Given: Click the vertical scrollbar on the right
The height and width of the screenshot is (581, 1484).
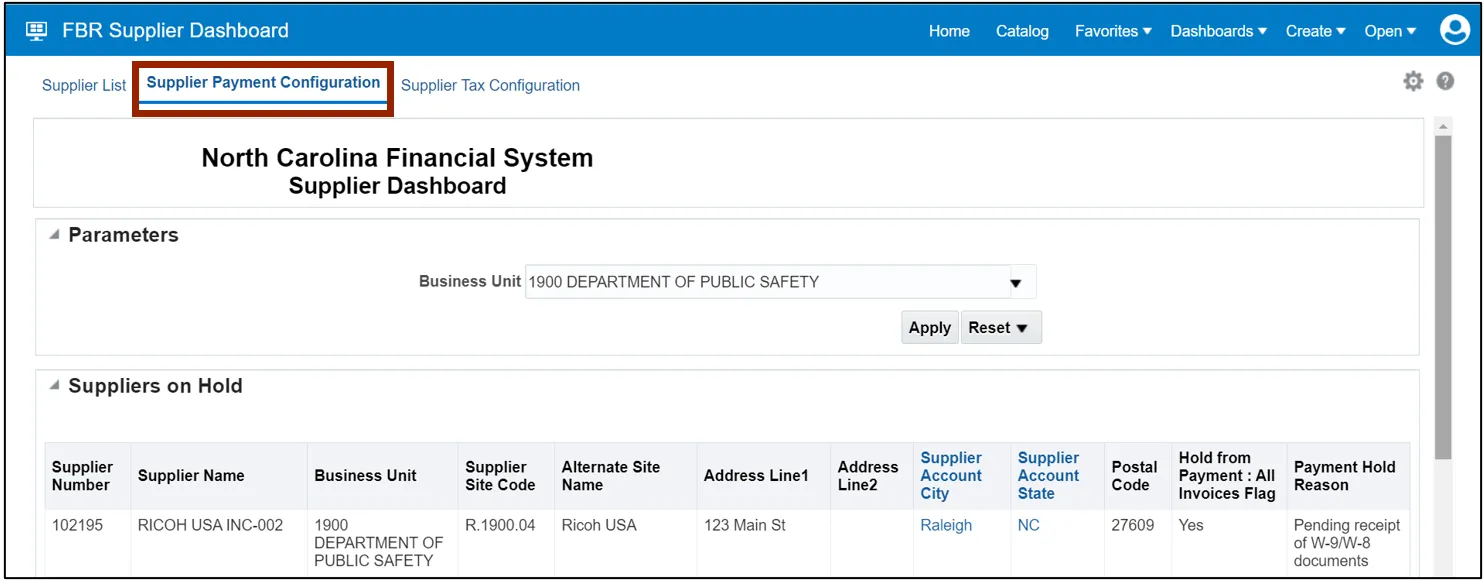Looking at the screenshot, I should coord(1442,300).
